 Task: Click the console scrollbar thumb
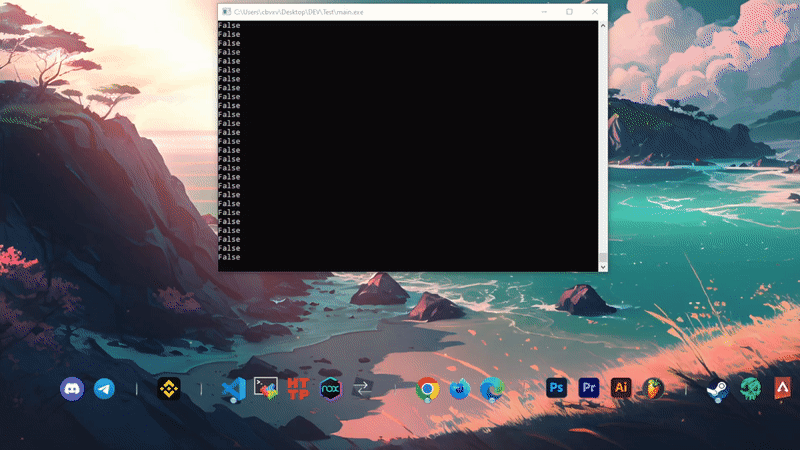603,257
